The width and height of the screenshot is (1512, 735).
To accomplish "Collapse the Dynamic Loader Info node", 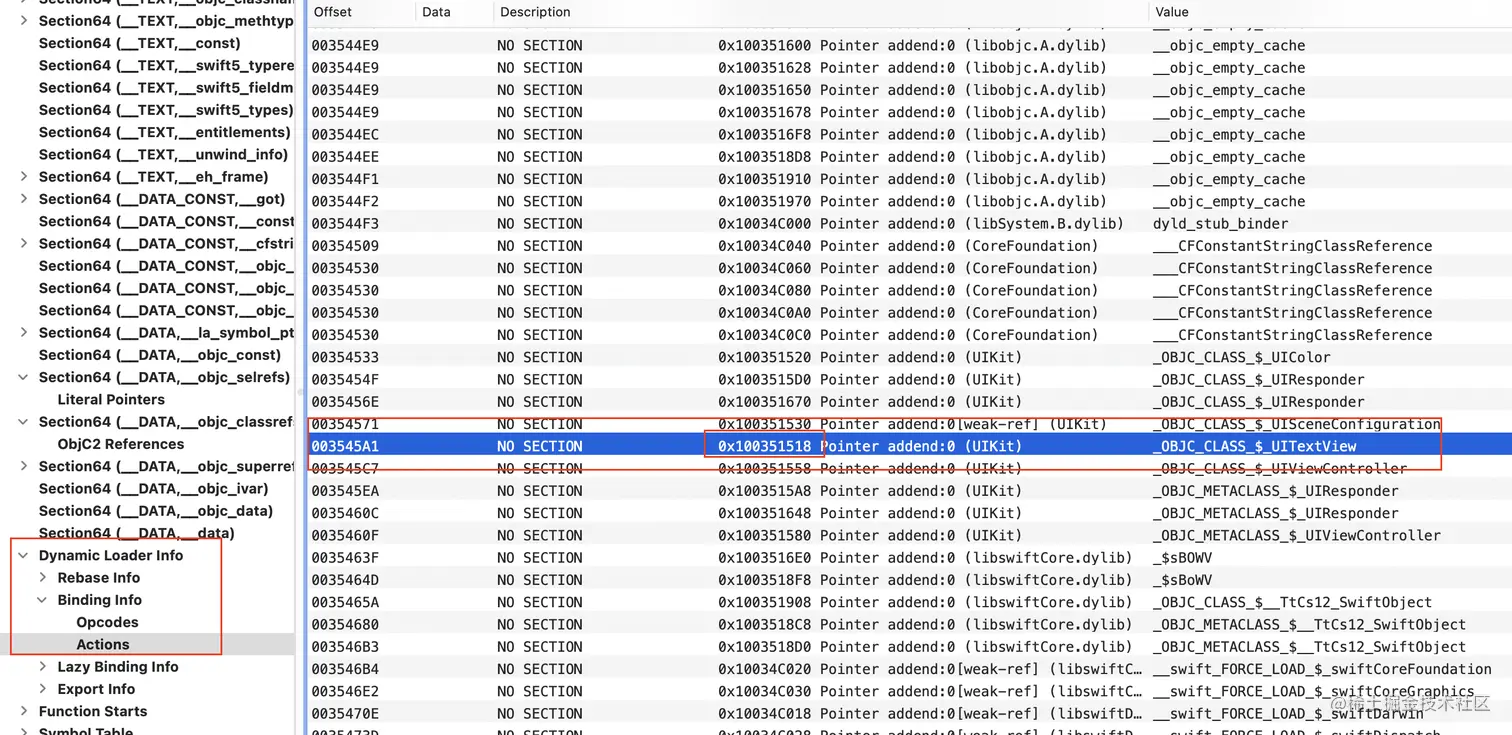I will pyautogui.click(x=23, y=555).
